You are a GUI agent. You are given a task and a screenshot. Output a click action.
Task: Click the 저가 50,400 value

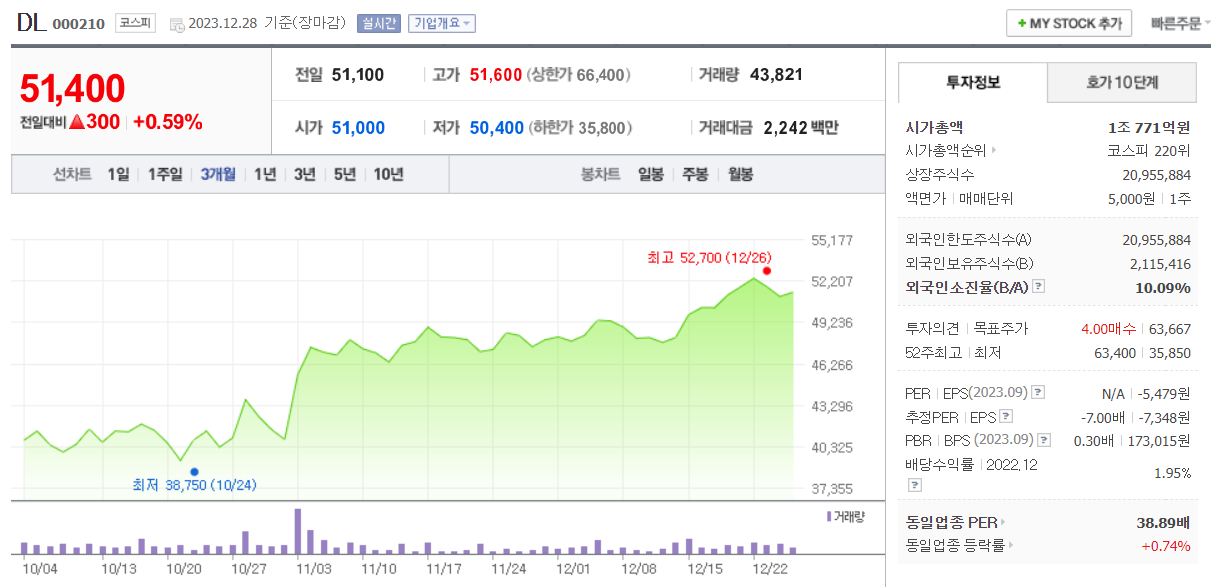pos(496,128)
